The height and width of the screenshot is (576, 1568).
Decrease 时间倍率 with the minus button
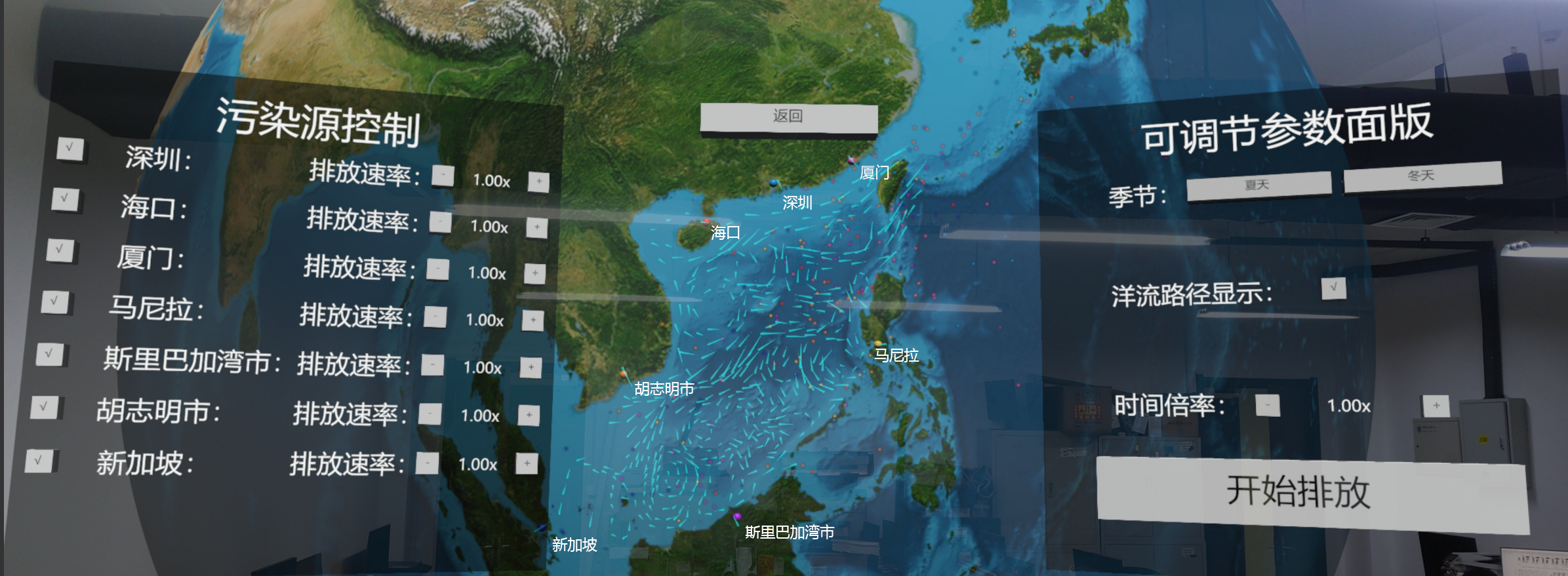1268,405
